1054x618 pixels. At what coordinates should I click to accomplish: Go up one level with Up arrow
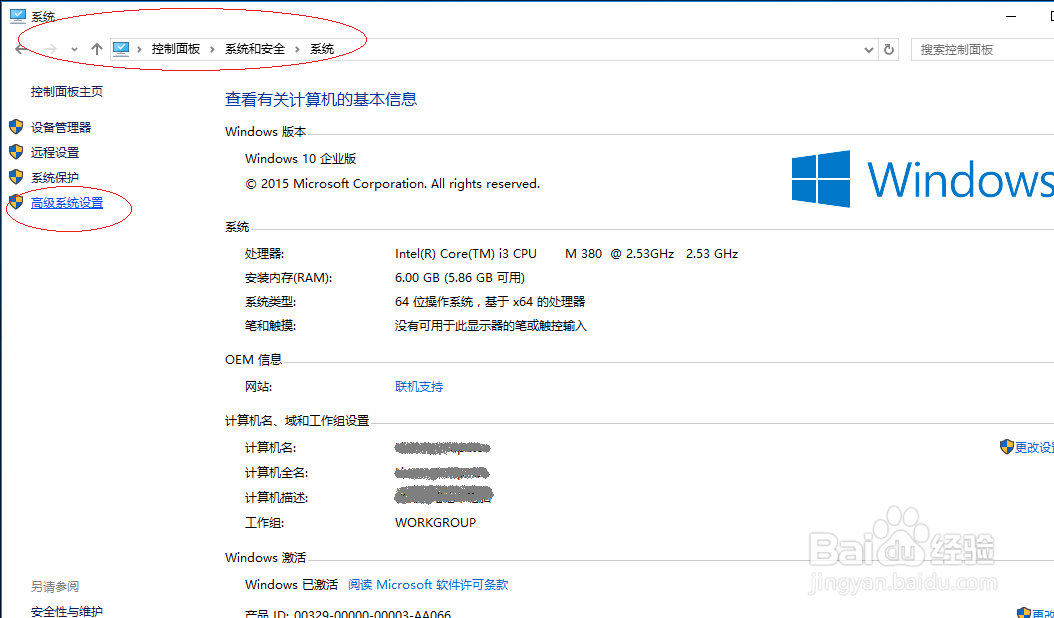[x=97, y=49]
